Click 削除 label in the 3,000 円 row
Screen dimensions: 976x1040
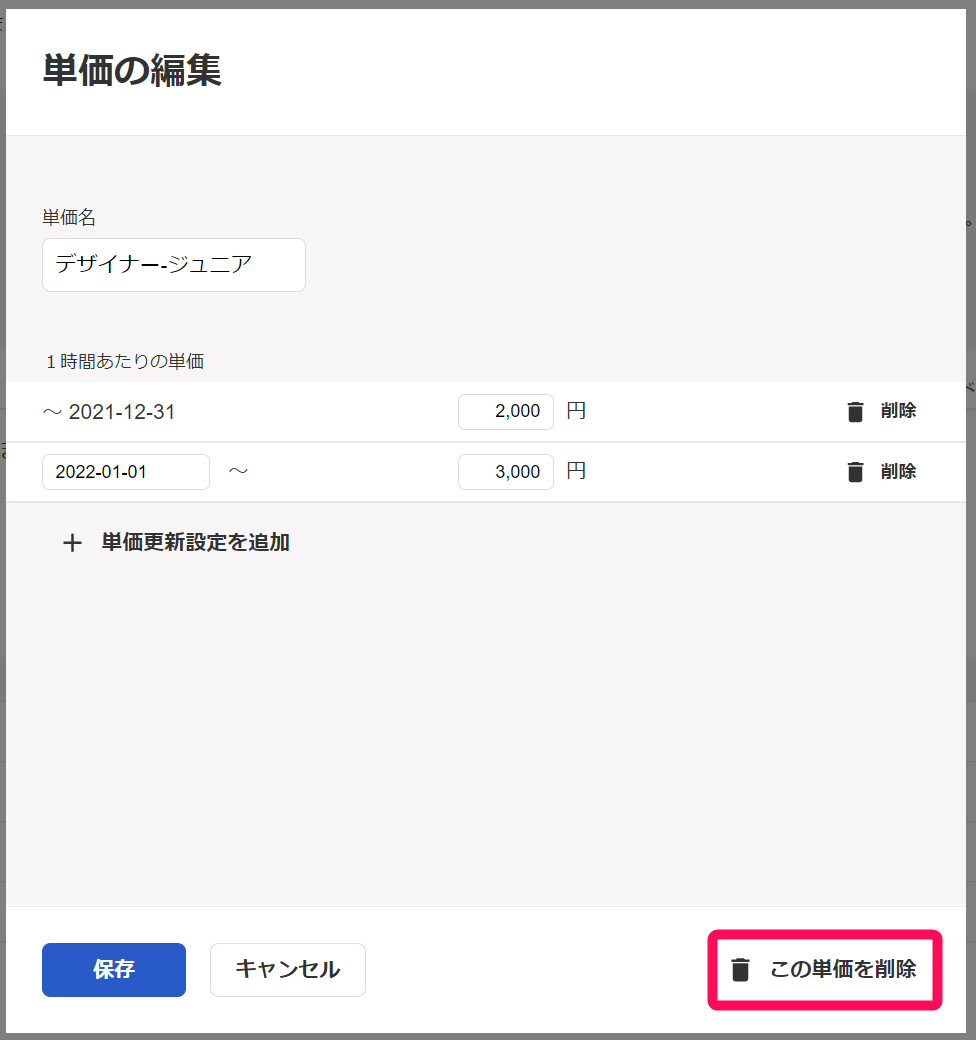pyautogui.click(x=898, y=472)
